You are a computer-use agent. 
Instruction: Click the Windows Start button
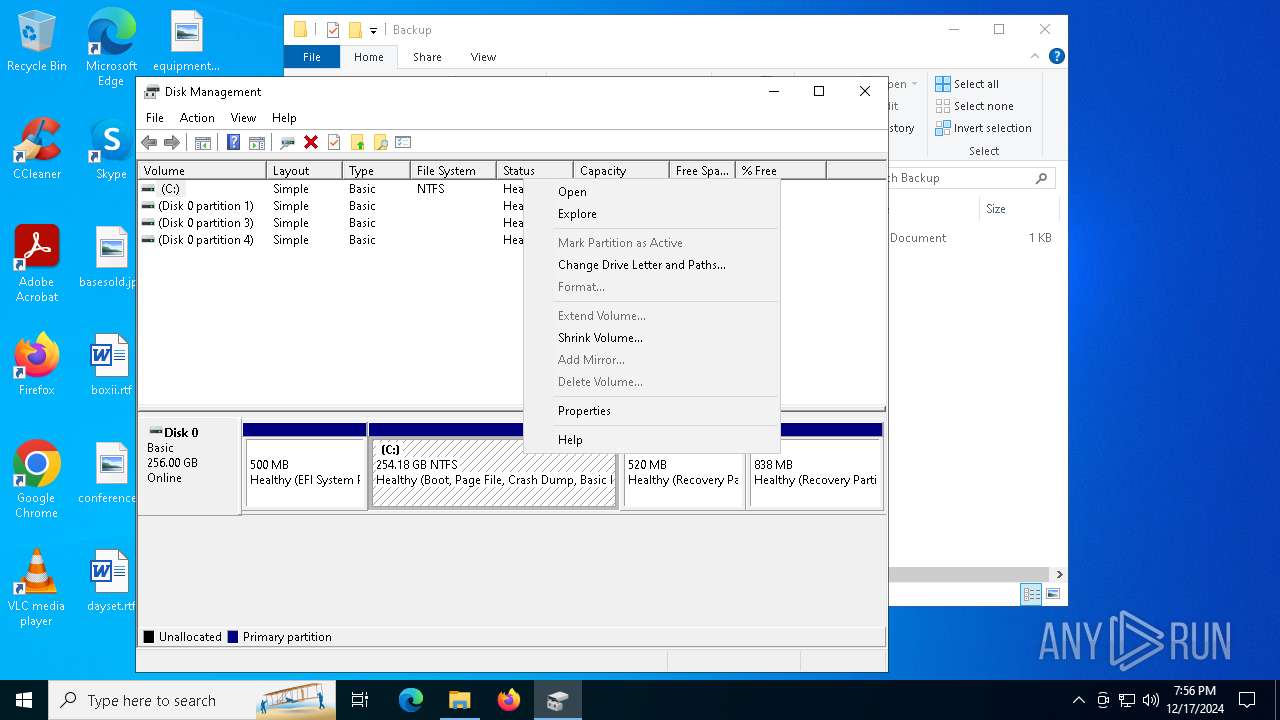pyautogui.click(x=24, y=700)
